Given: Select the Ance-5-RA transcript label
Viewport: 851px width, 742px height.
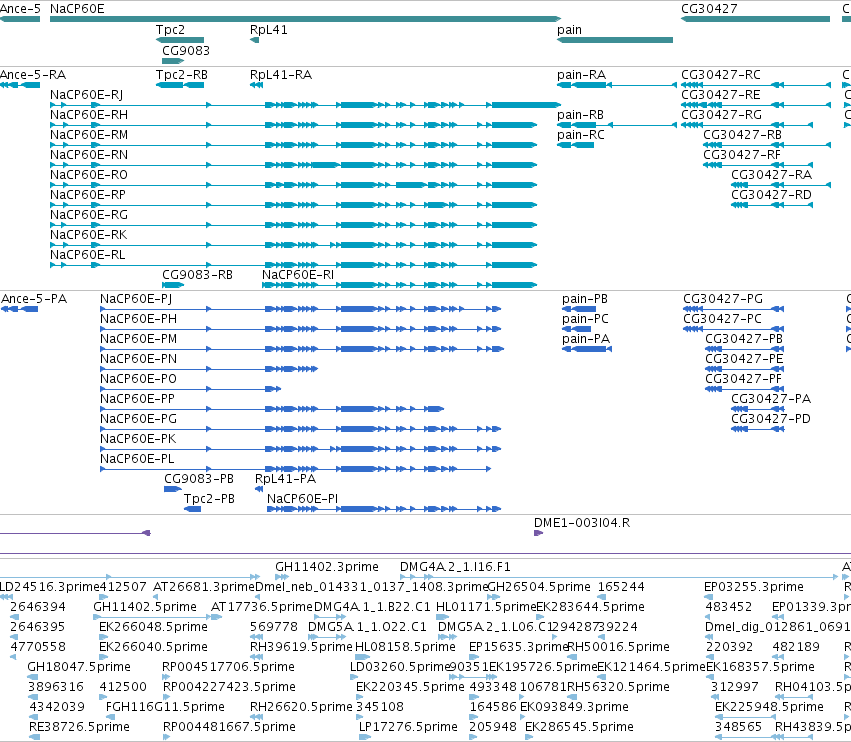Looking at the screenshot, I should click(x=33, y=75).
